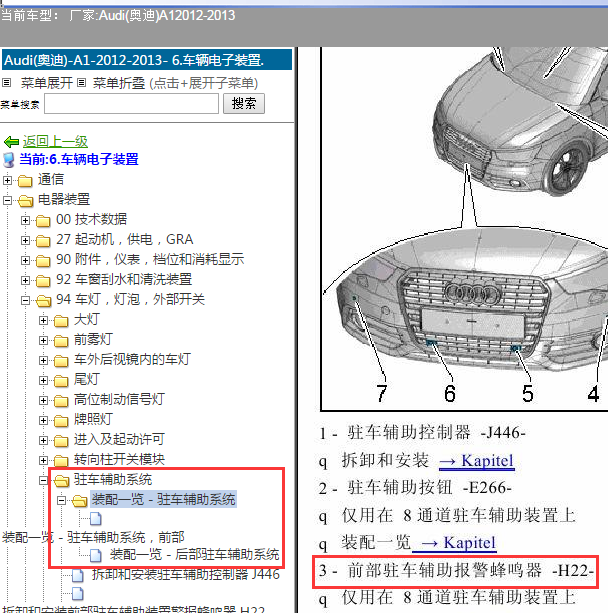608x613 pixels.
Task: Click folder icon for 90 附件，仪表
Action: [43, 261]
